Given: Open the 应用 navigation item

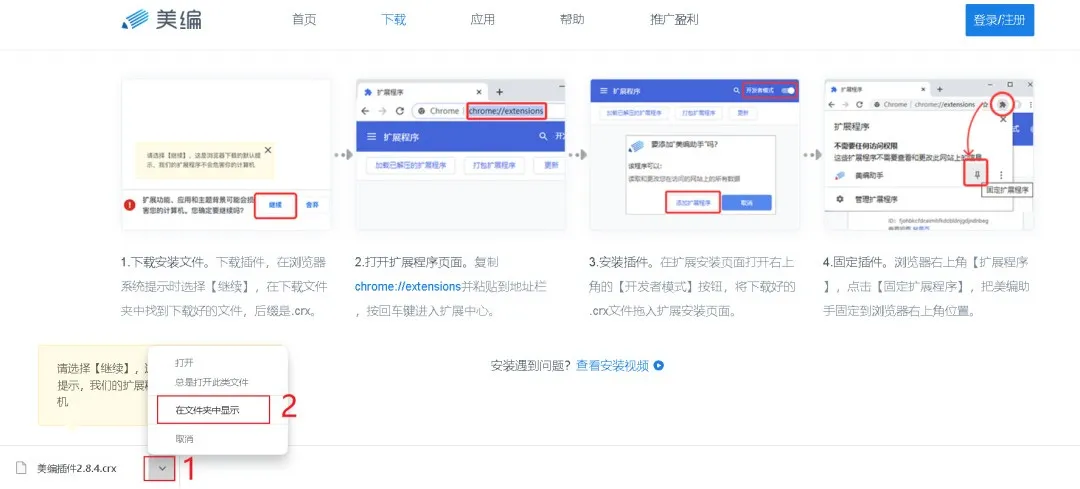Looking at the screenshot, I should tap(482, 19).
